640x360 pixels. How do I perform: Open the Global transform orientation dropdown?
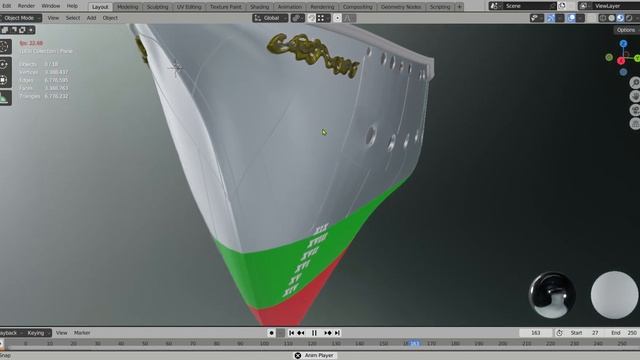[270, 18]
